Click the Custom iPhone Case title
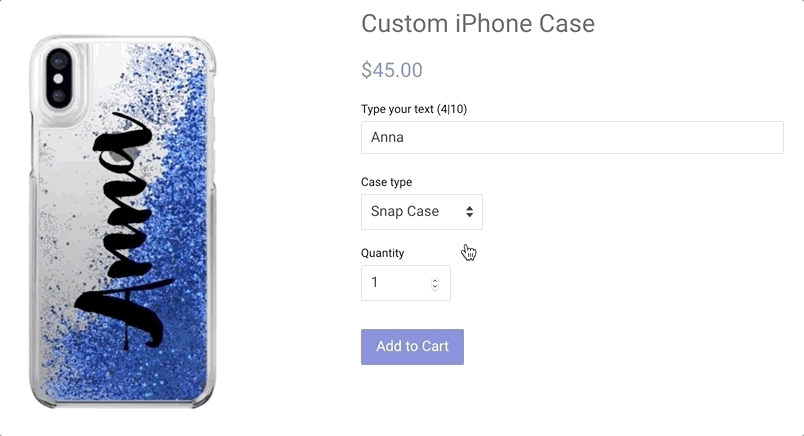The image size is (804, 436). point(478,24)
